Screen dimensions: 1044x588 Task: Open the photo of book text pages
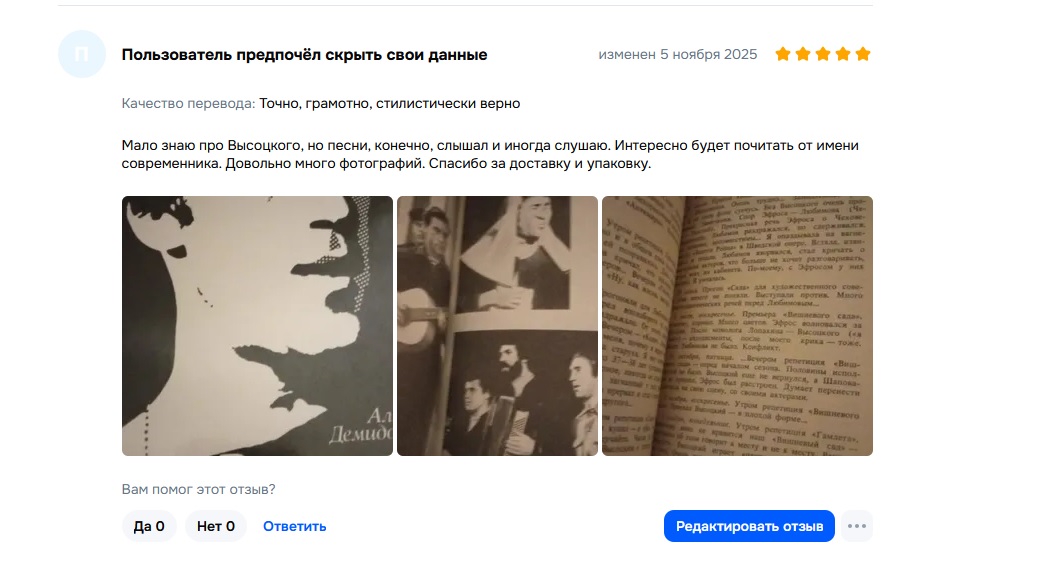737,326
